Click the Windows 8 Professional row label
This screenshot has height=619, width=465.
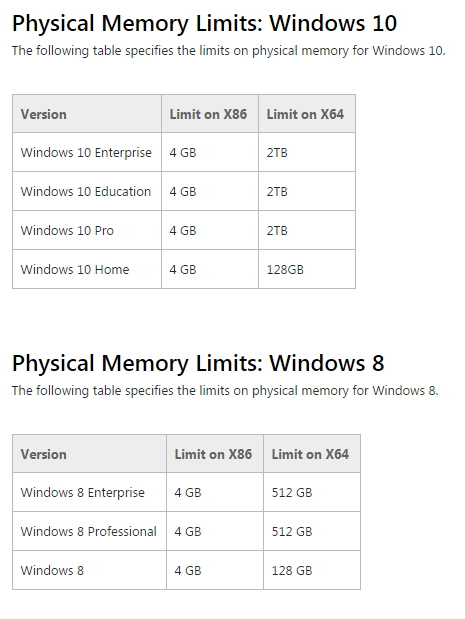tap(89, 531)
